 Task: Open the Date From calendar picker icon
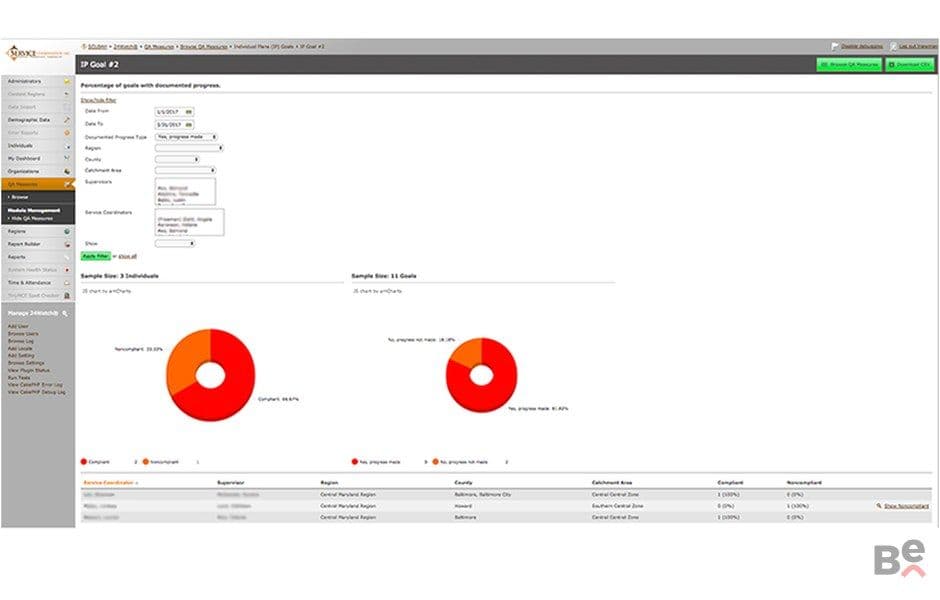tap(189, 112)
